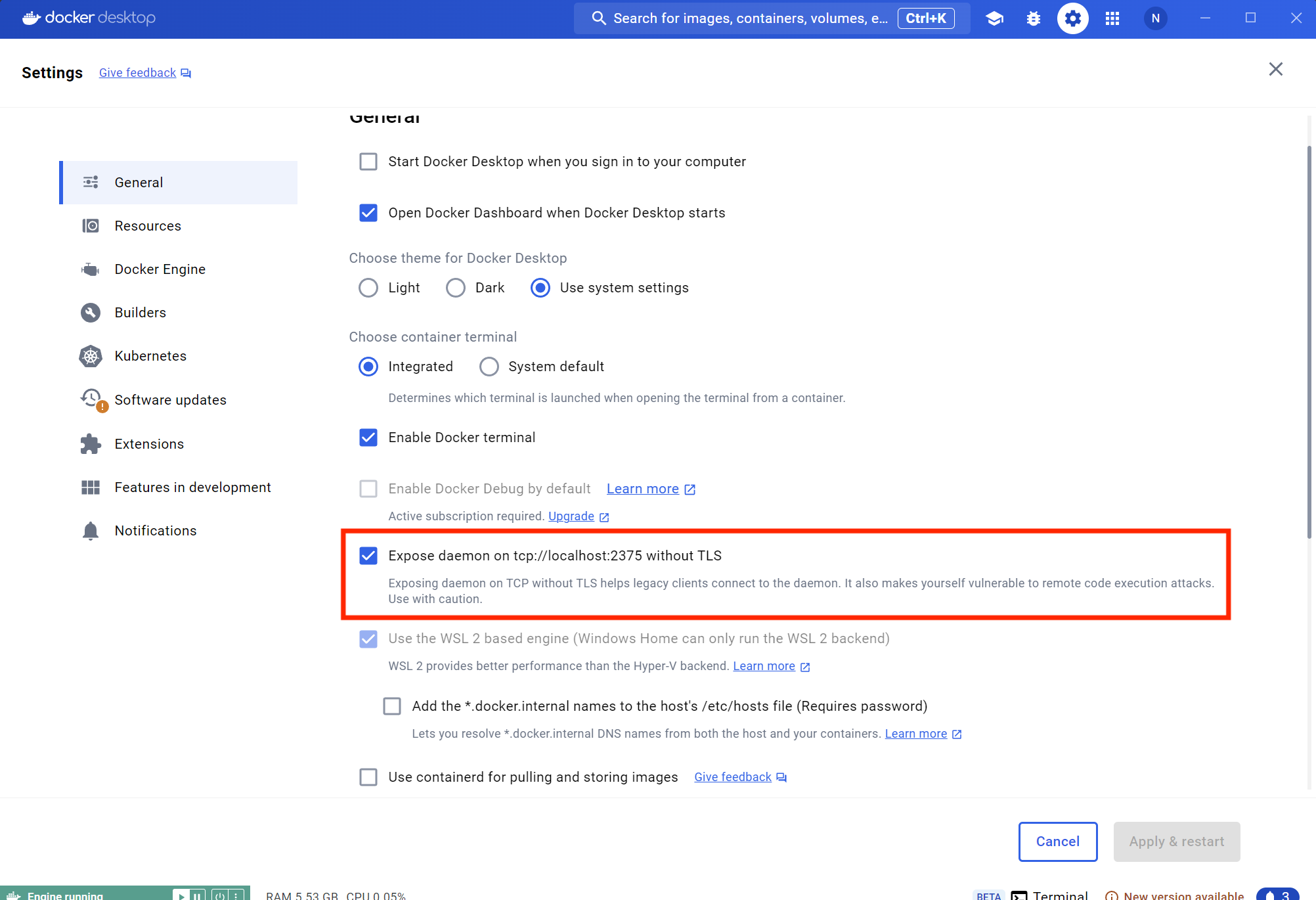Click Software updates icon with warning badge

(x=92, y=399)
